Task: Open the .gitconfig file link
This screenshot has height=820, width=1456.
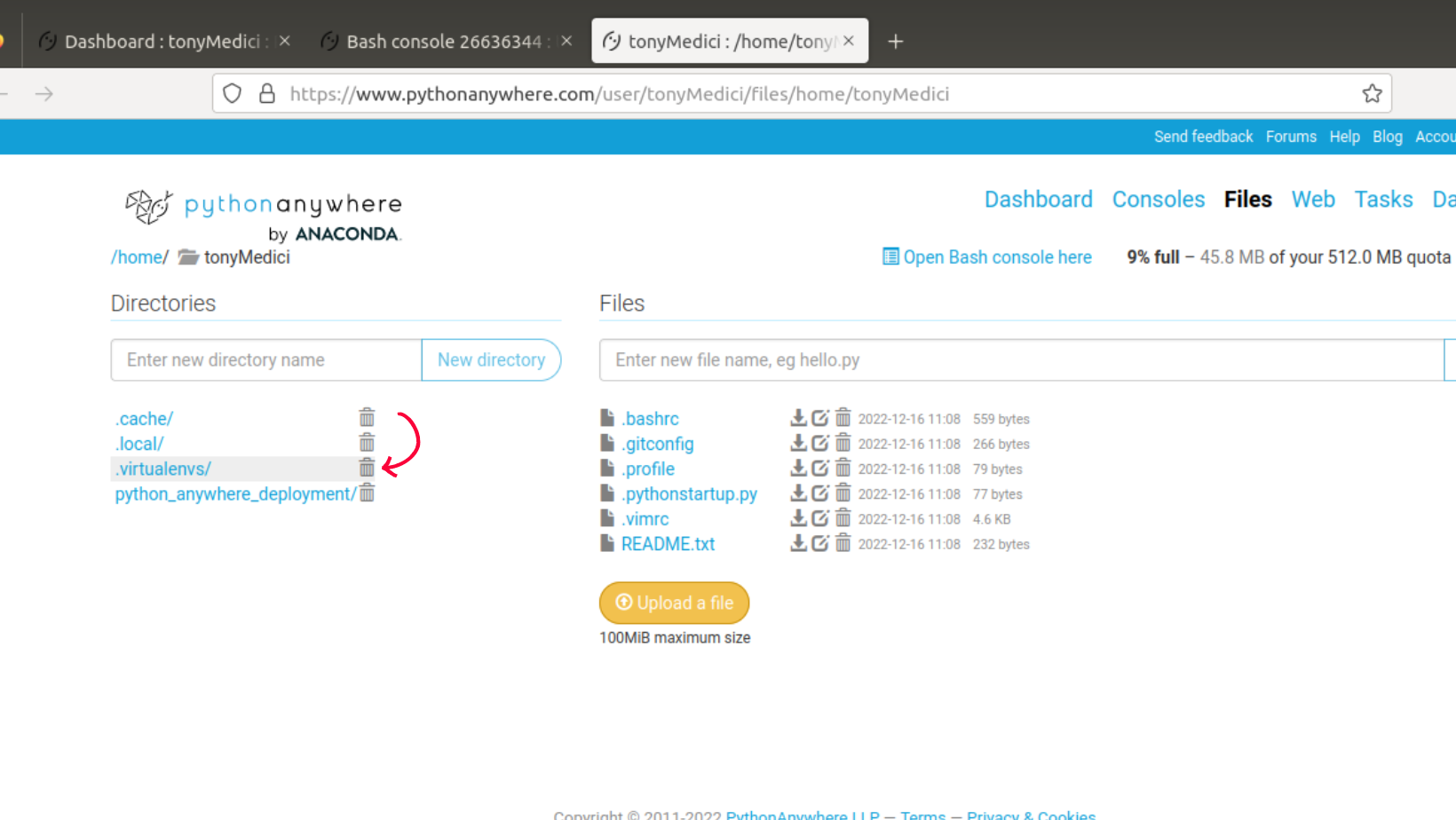Action: pyautogui.click(x=658, y=443)
